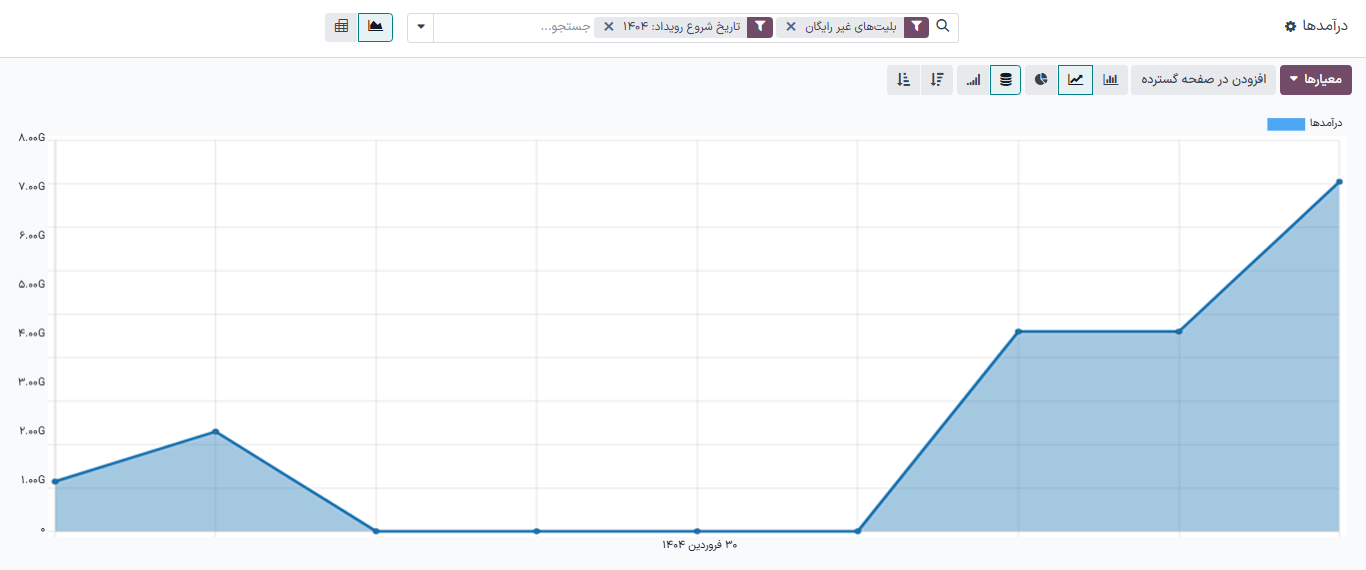Switch to bar chart view
The image size is (1366, 570).
[1111, 80]
